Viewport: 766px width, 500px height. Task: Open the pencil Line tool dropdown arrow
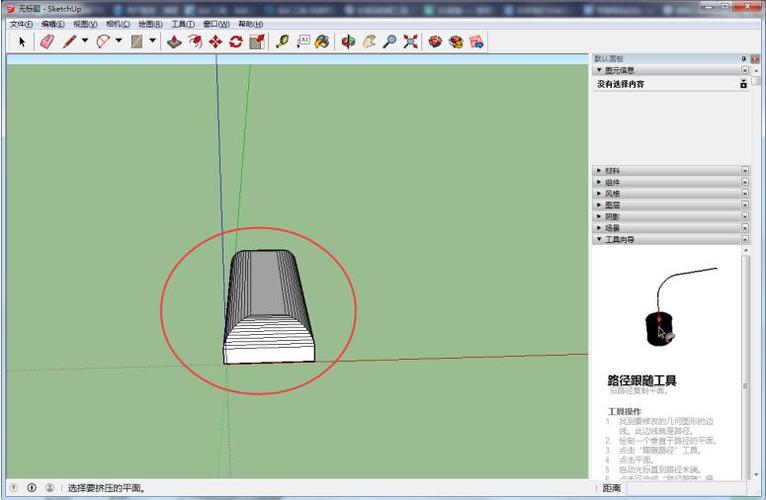tap(85, 42)
